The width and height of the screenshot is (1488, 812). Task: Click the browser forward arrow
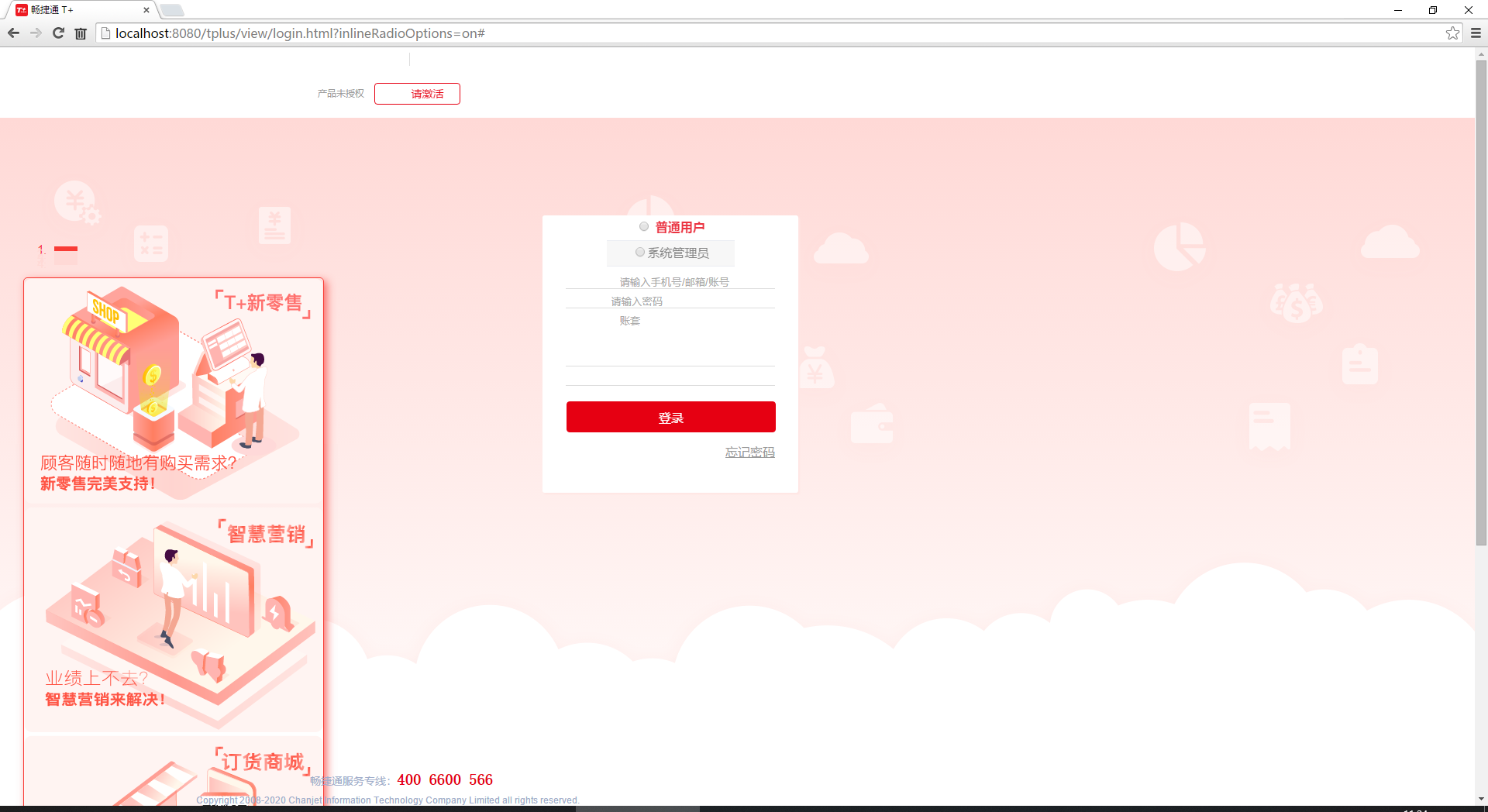36,33
